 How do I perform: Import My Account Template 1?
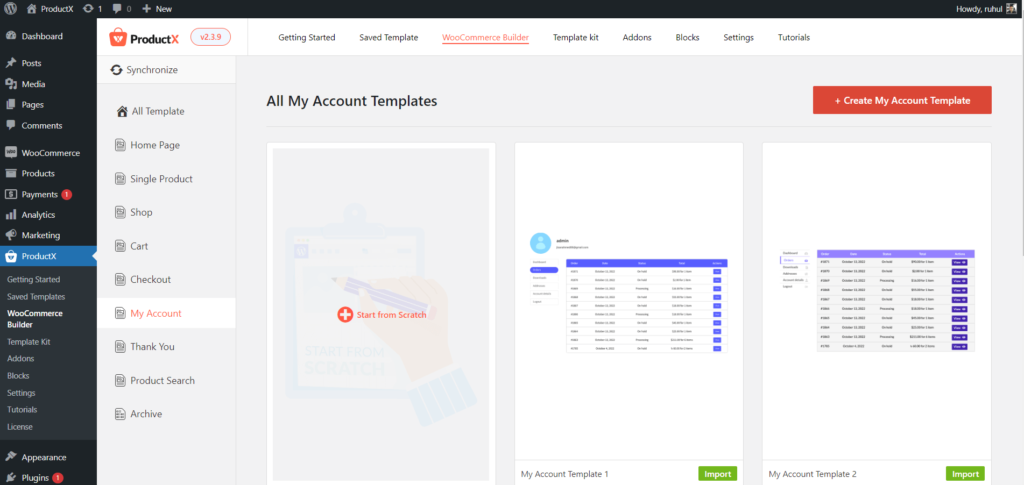point(718,474)
